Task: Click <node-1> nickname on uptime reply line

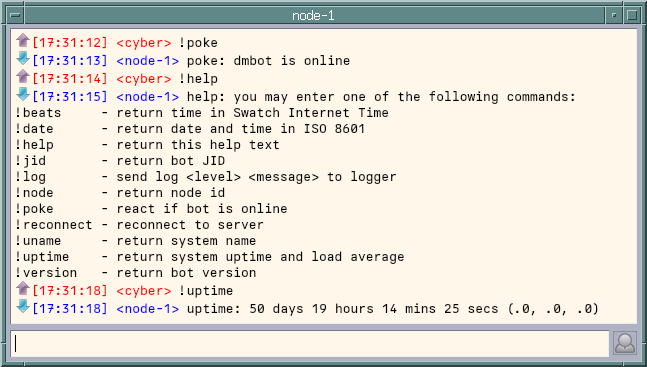Action: point(148,309)
